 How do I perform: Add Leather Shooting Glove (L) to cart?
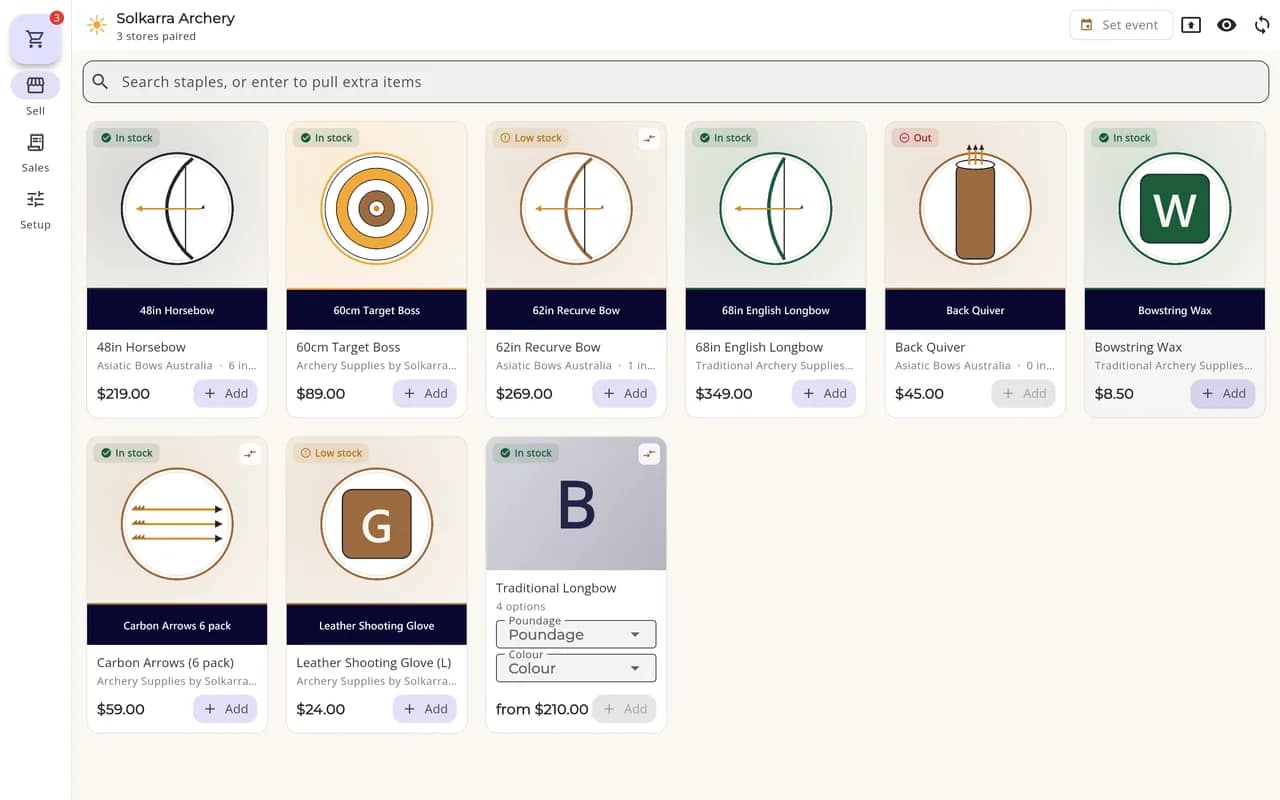pyautogui.click(x=425, y=709)
